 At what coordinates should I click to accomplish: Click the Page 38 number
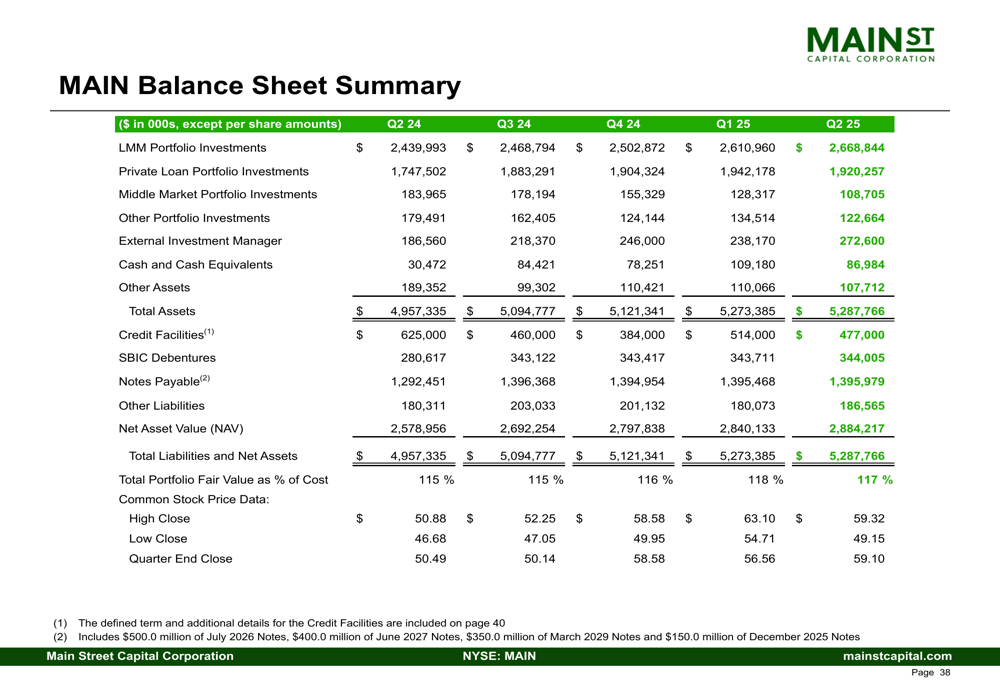point(930,672)
